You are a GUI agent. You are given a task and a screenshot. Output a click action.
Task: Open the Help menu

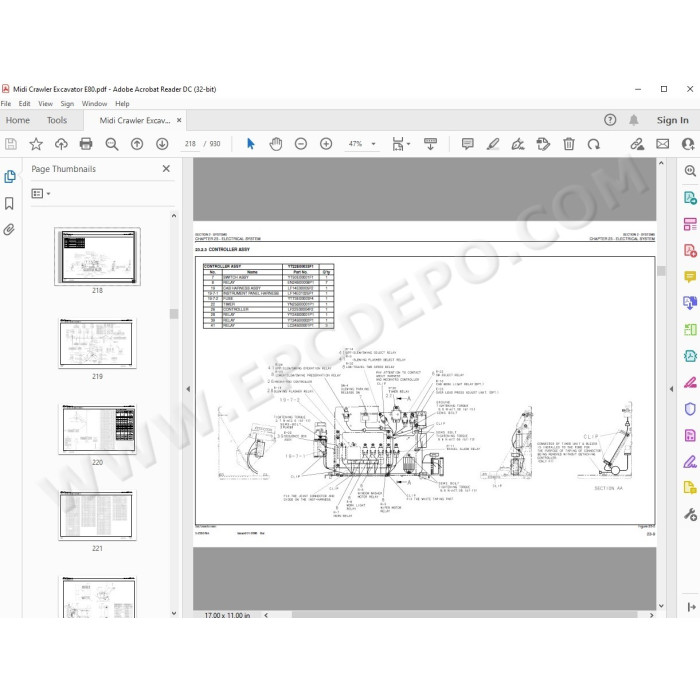(122, 104)
